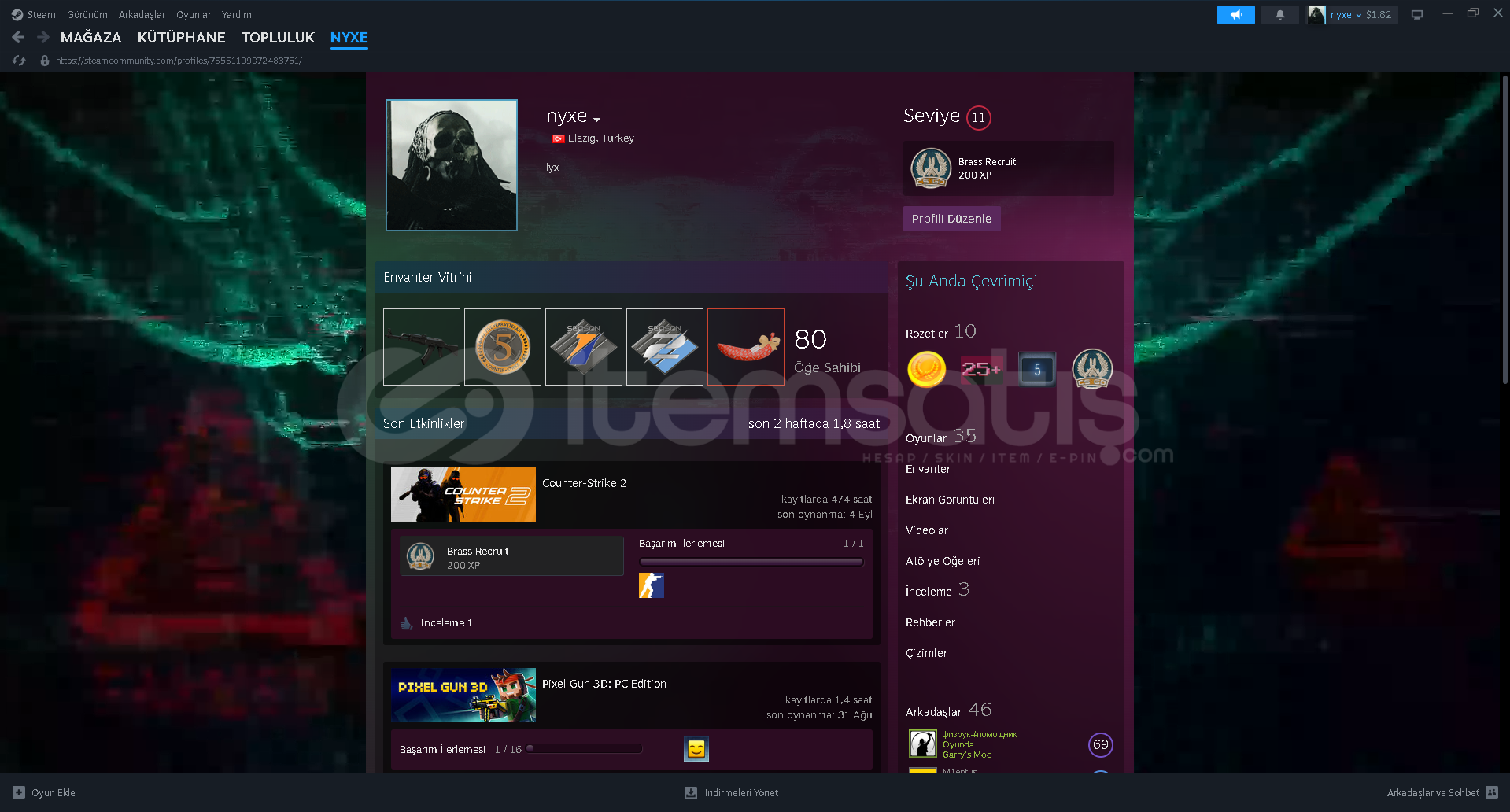Click the Pixel Gun 3D achievement progress bar
Viewport: 1510px width, 812px height.
584,749
